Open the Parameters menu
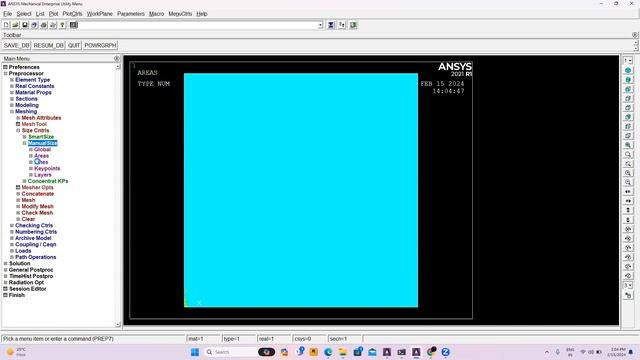The width and height of the screenshot is (640, 360). tap(131, 14)
